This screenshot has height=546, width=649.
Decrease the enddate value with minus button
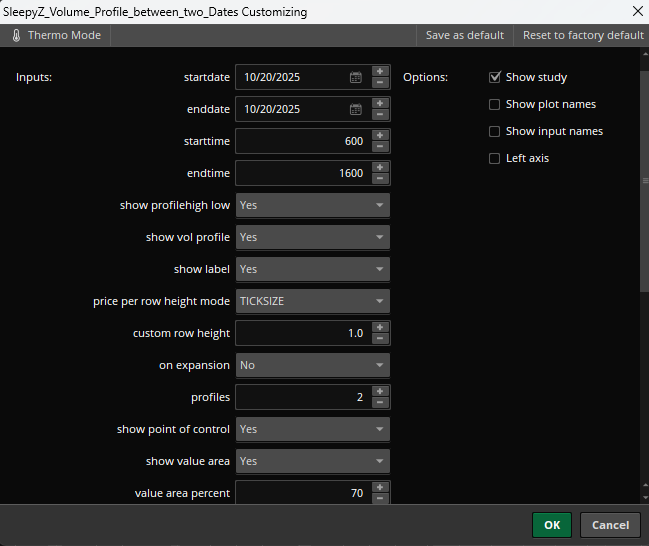pyautogui.click(x=380, y=115)
